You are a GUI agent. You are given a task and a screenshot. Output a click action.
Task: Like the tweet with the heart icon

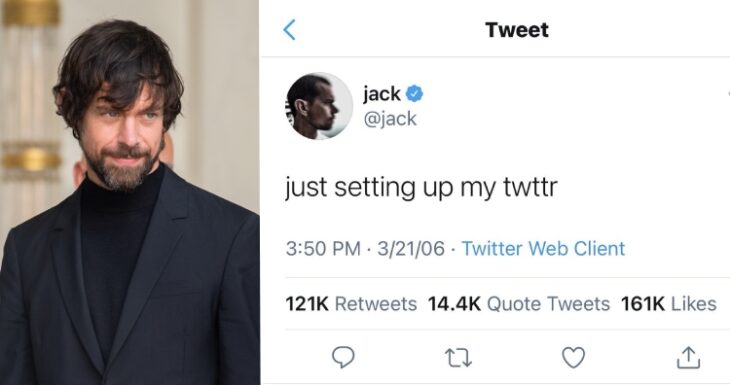(573, 358)
